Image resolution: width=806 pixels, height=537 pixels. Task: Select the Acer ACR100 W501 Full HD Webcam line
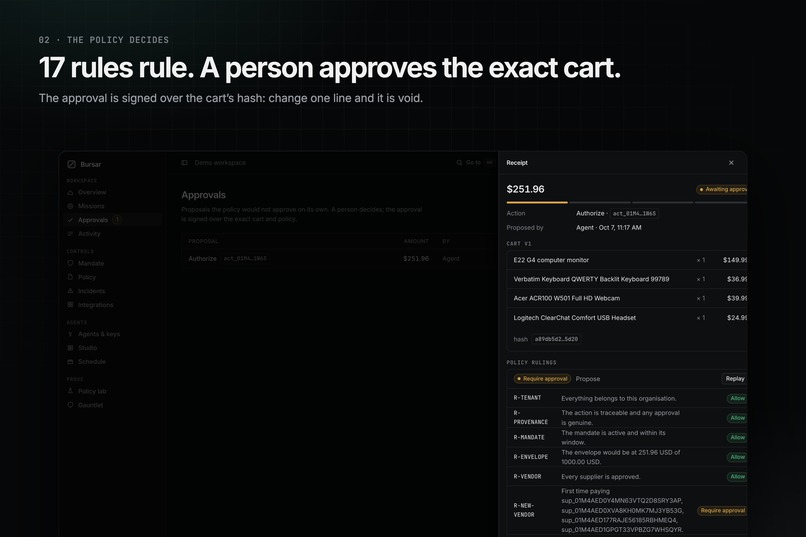[627, 298]
